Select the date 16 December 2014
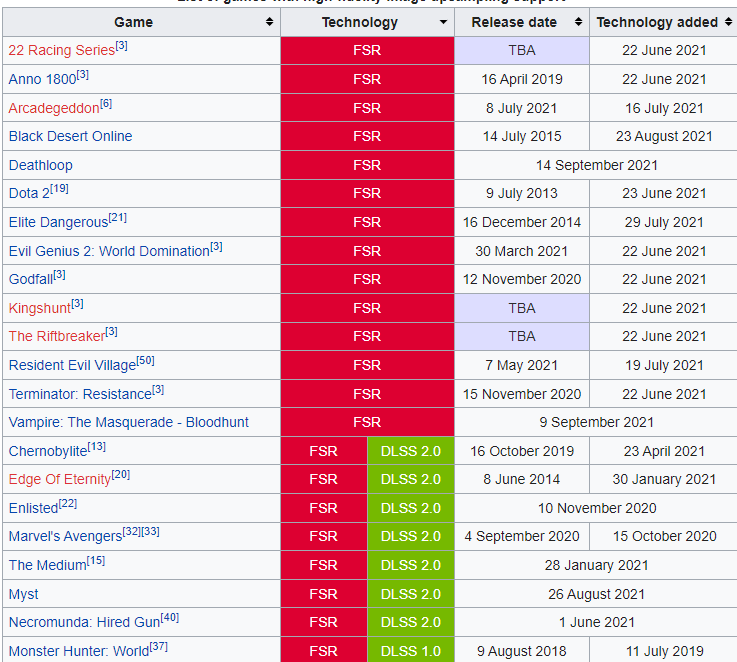Image resolution: width=737 pixels, height=662 pixels. (522, 222)
